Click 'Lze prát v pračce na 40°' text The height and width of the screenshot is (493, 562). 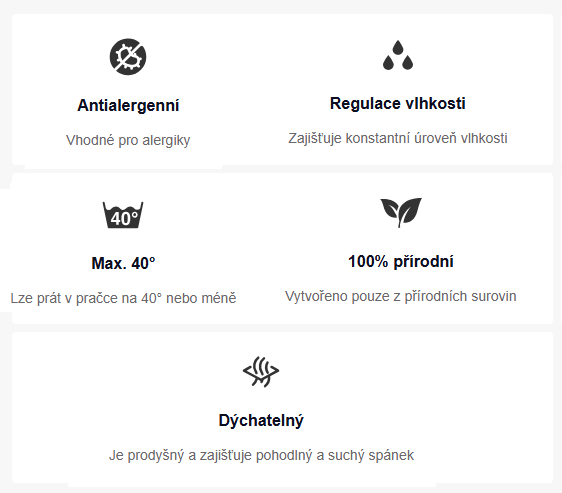pyautogui.click(x=86, y=298)
